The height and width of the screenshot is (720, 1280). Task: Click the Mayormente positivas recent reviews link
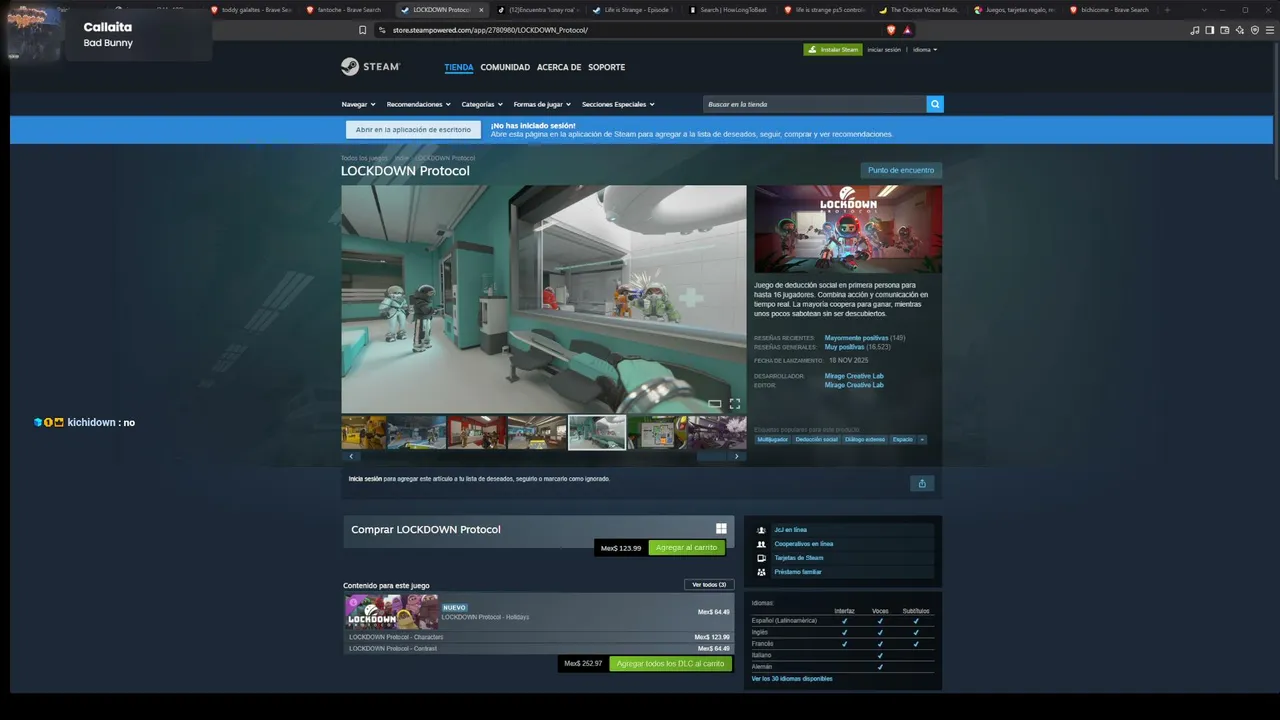point(856,338)
